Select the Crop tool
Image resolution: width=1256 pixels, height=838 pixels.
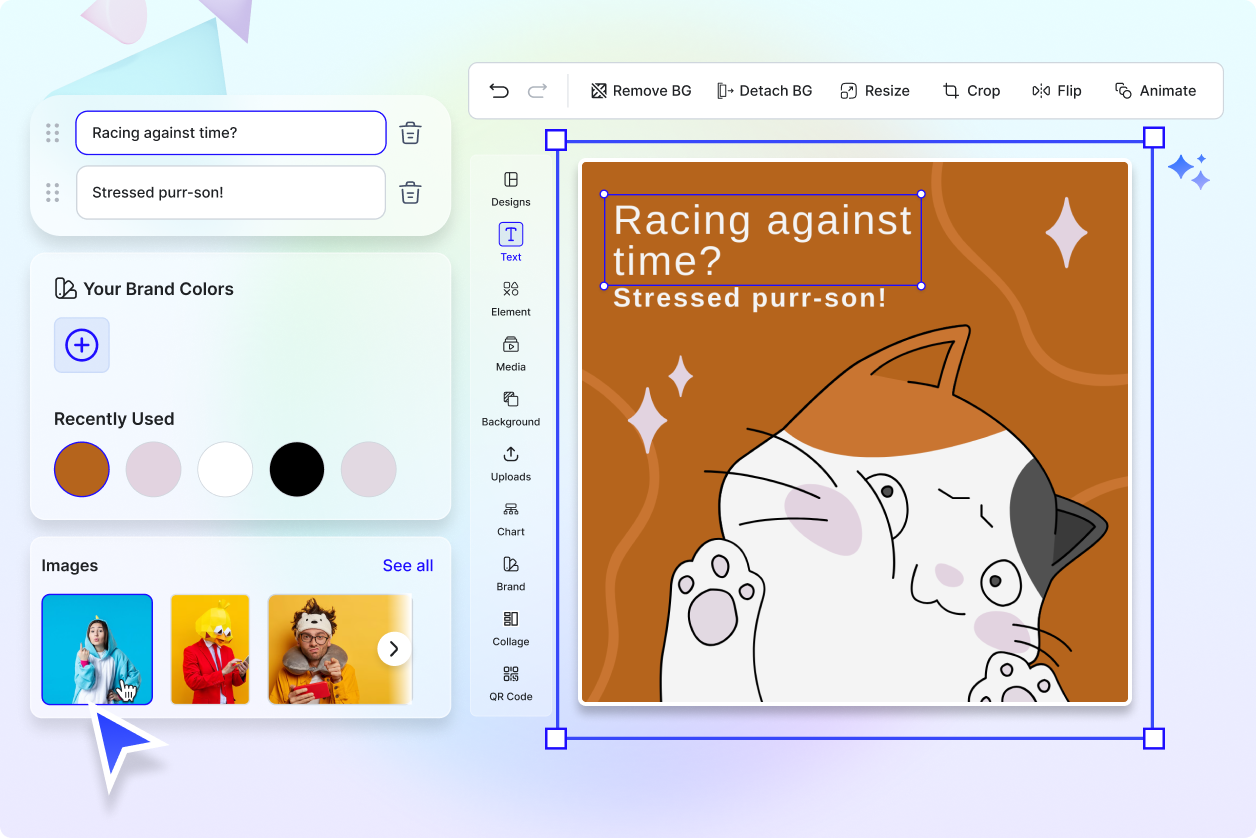click(971, 90)
